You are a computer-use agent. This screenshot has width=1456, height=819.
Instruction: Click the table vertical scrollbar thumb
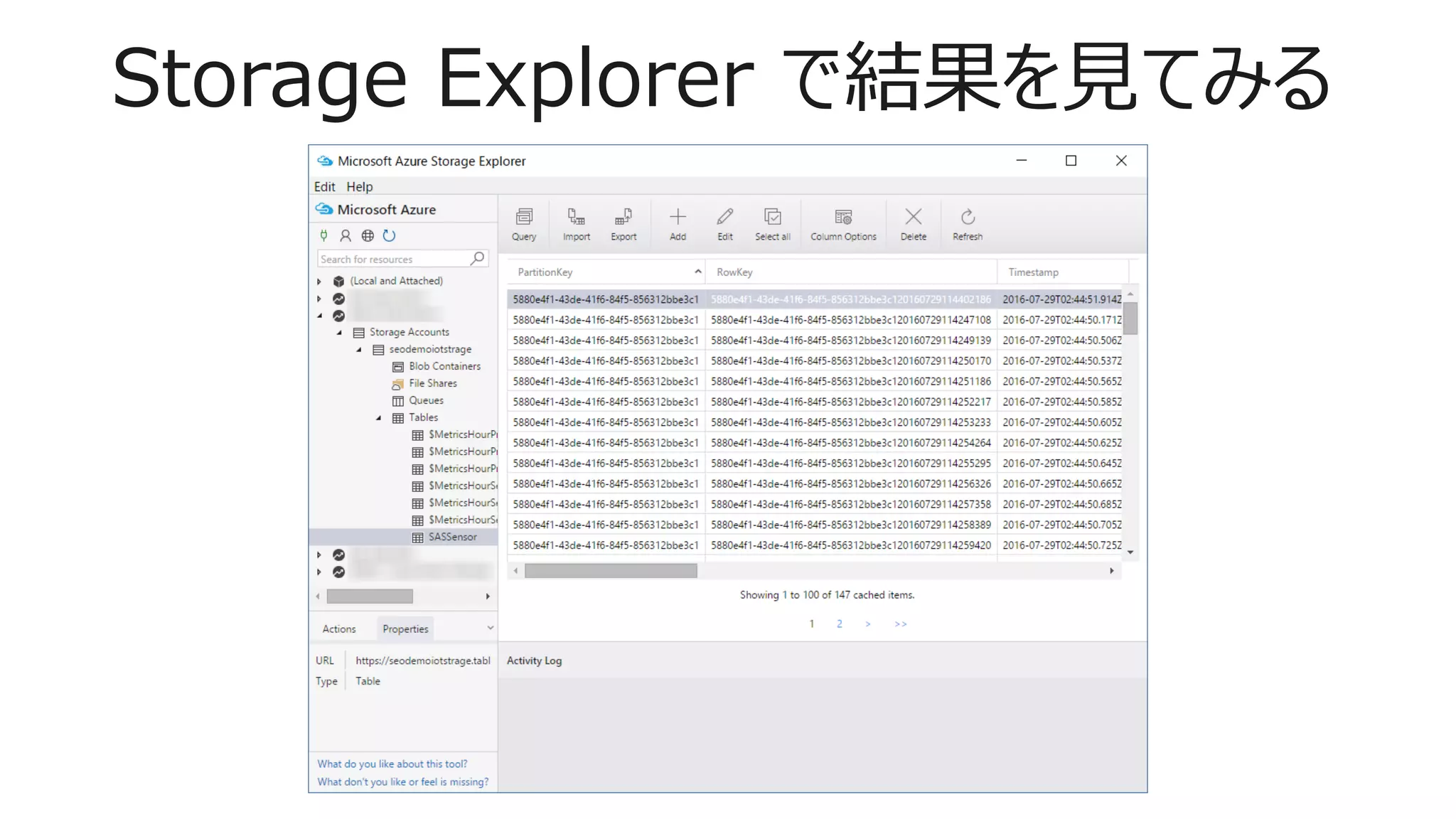tap(1130, 318)
